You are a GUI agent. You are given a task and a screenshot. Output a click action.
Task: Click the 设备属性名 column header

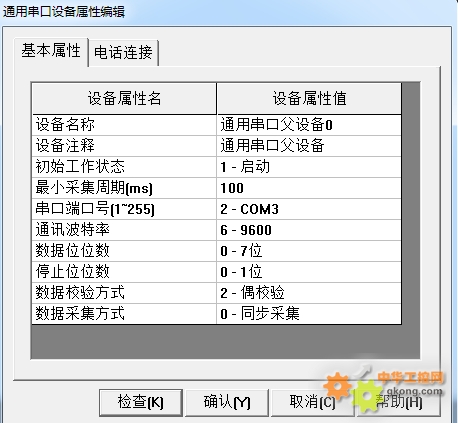pos(124,99)
